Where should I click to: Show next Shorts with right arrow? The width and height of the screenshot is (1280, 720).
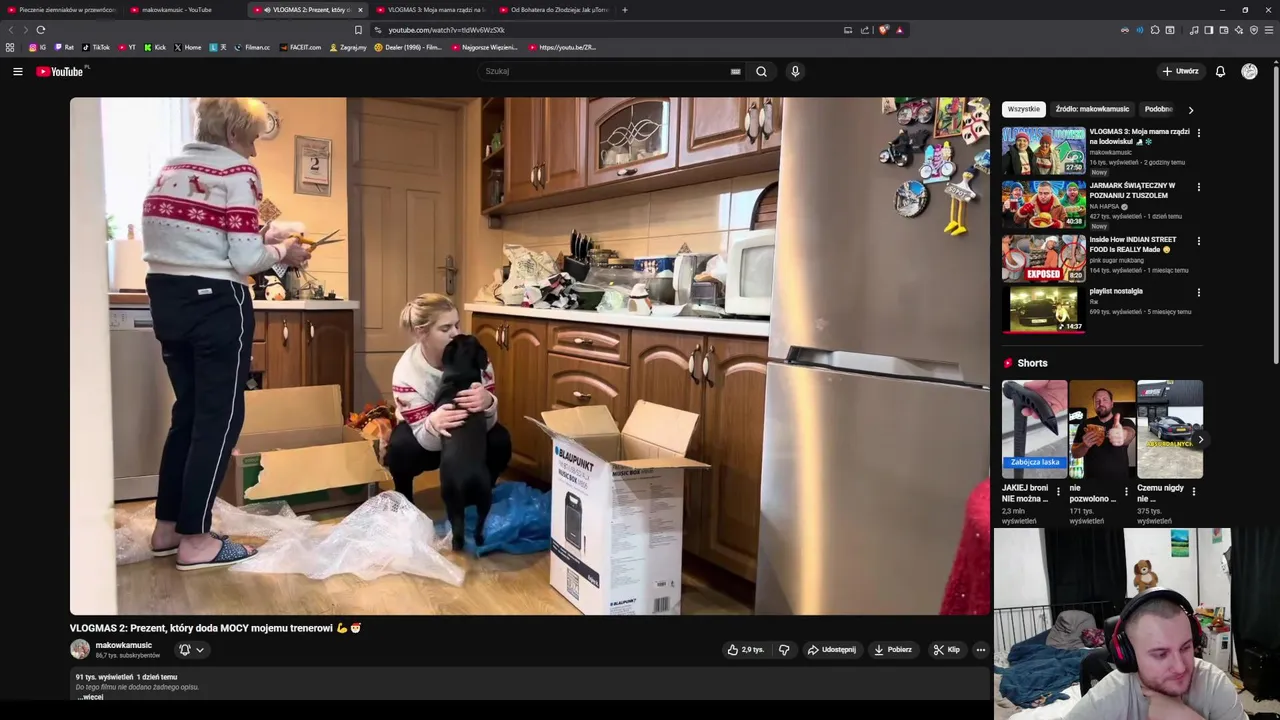tap(1200, 439)
